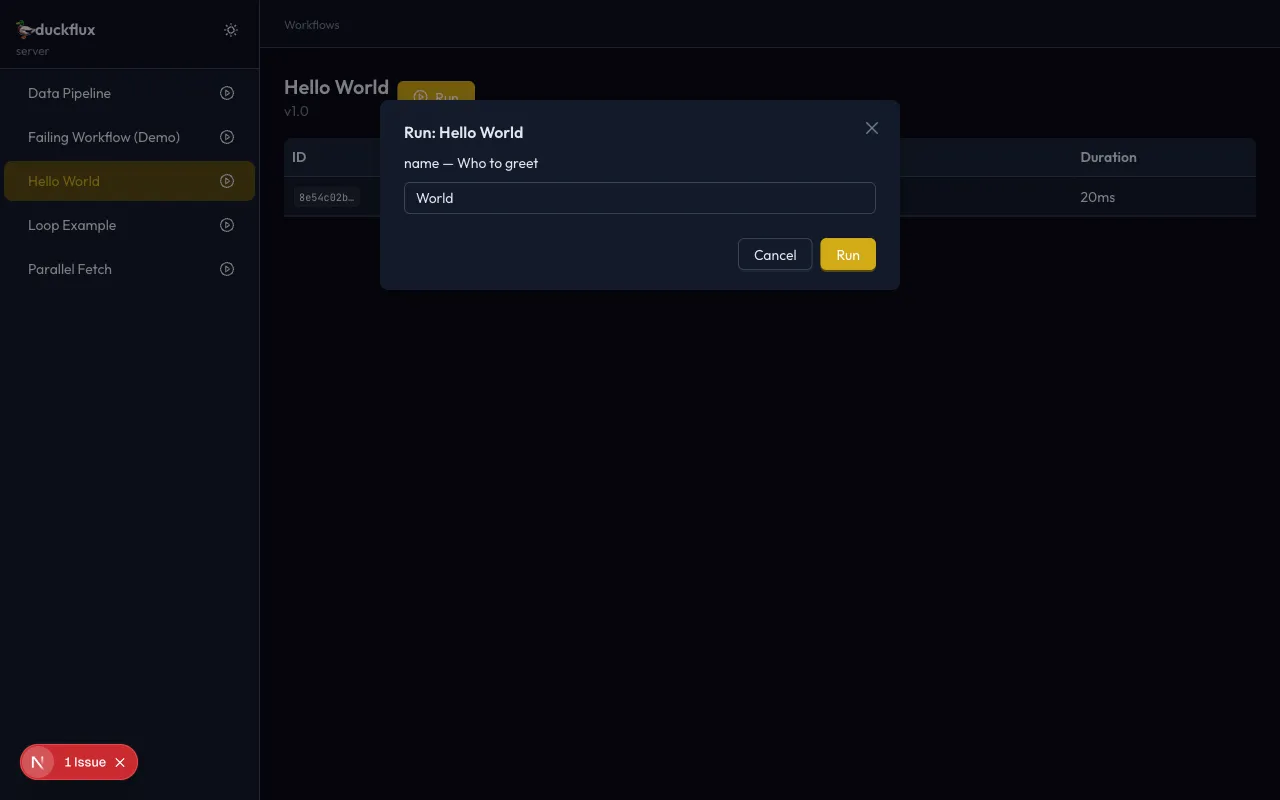Start Loop Example using its play icon
Viewport: 1280px width, 800px height.
point(227,225)
